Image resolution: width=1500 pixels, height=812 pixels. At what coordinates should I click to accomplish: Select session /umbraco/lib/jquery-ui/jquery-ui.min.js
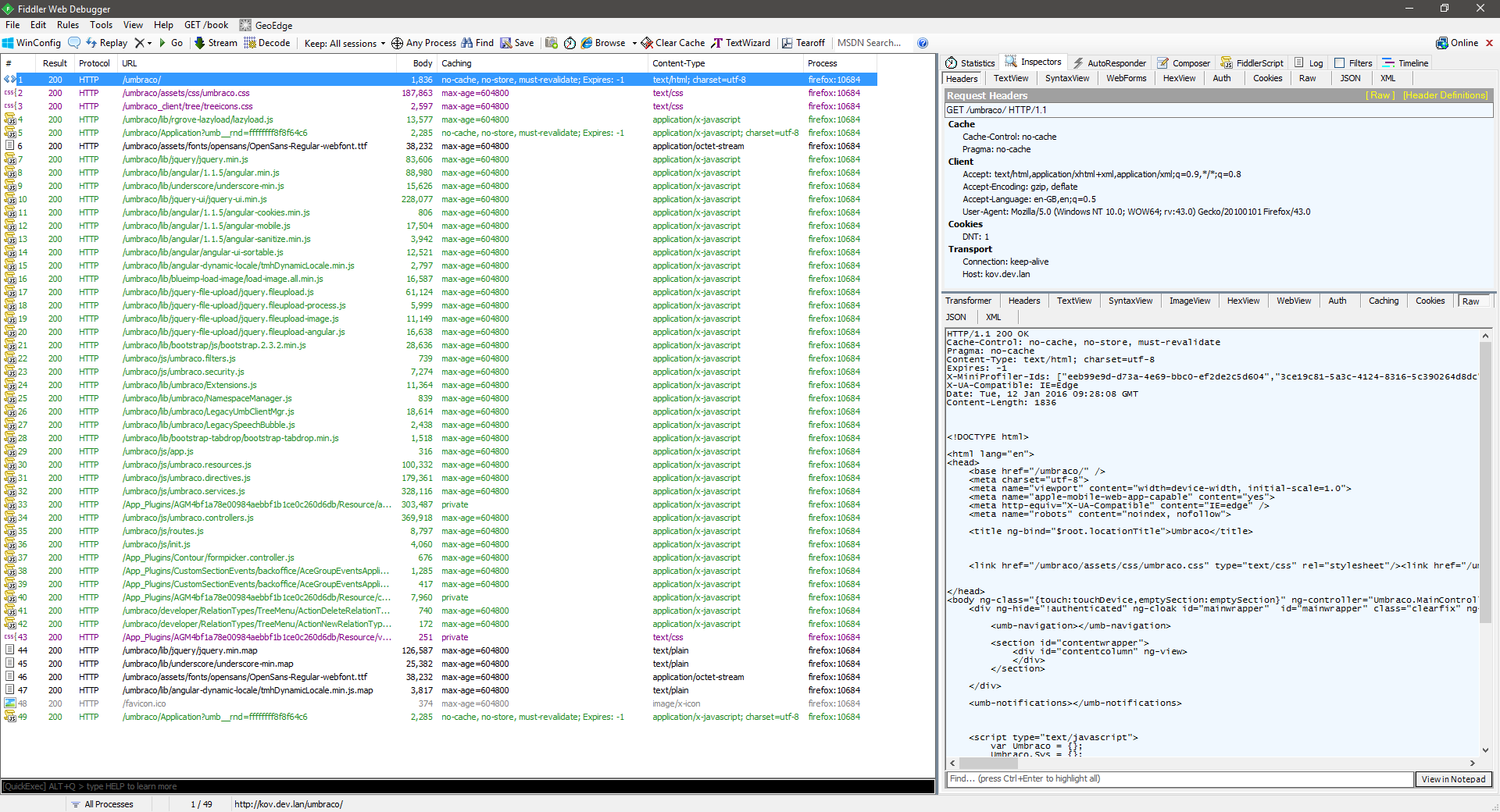(x=439, y=199)
